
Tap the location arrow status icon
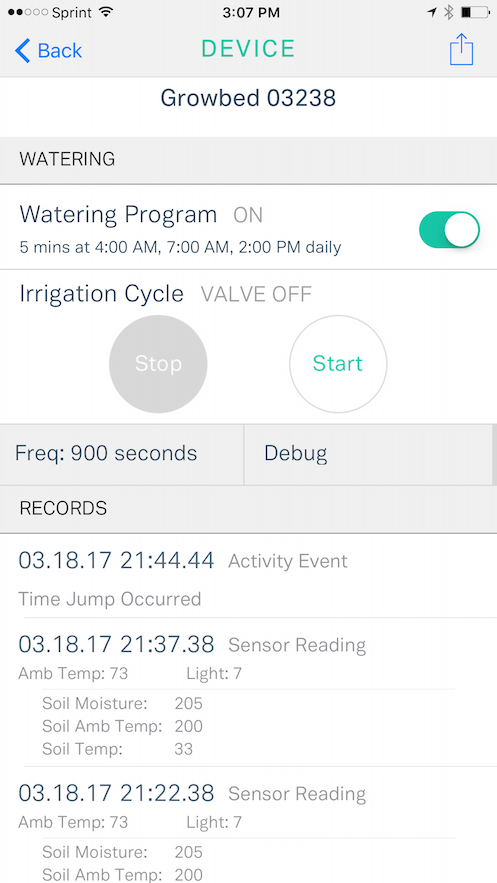click(x=432, y=12)
